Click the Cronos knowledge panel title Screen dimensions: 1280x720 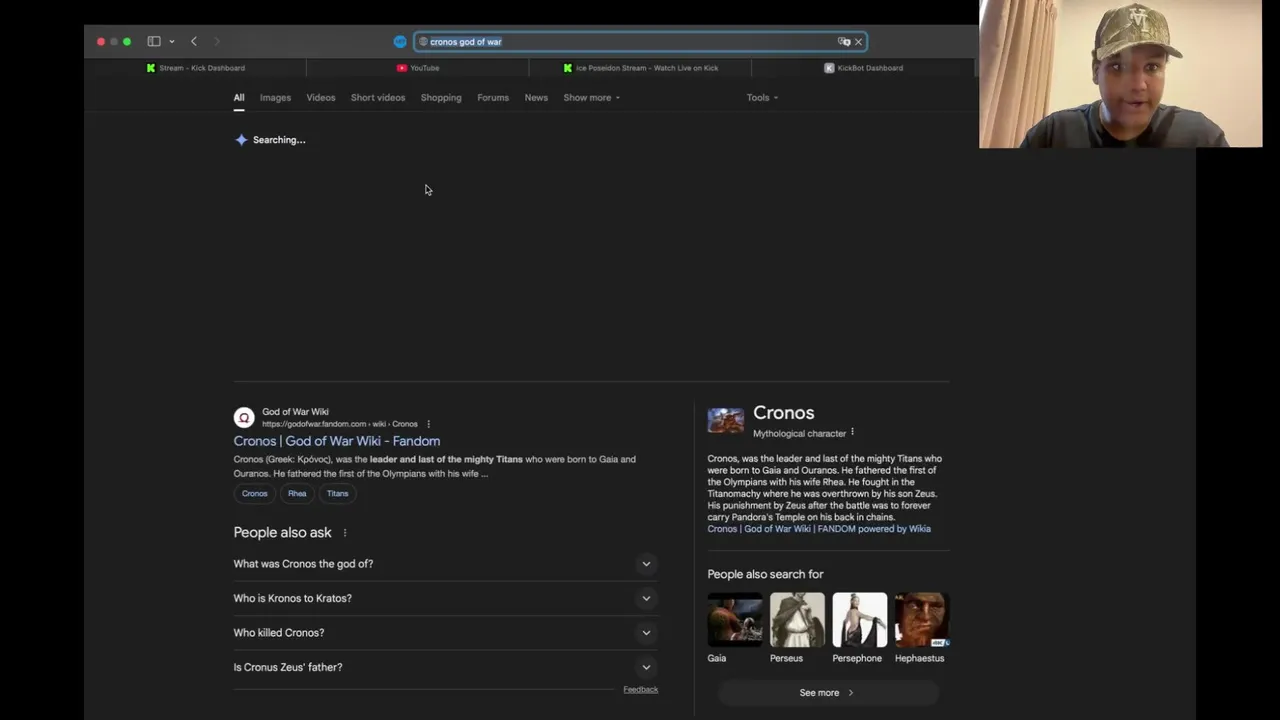coord(783,413)
